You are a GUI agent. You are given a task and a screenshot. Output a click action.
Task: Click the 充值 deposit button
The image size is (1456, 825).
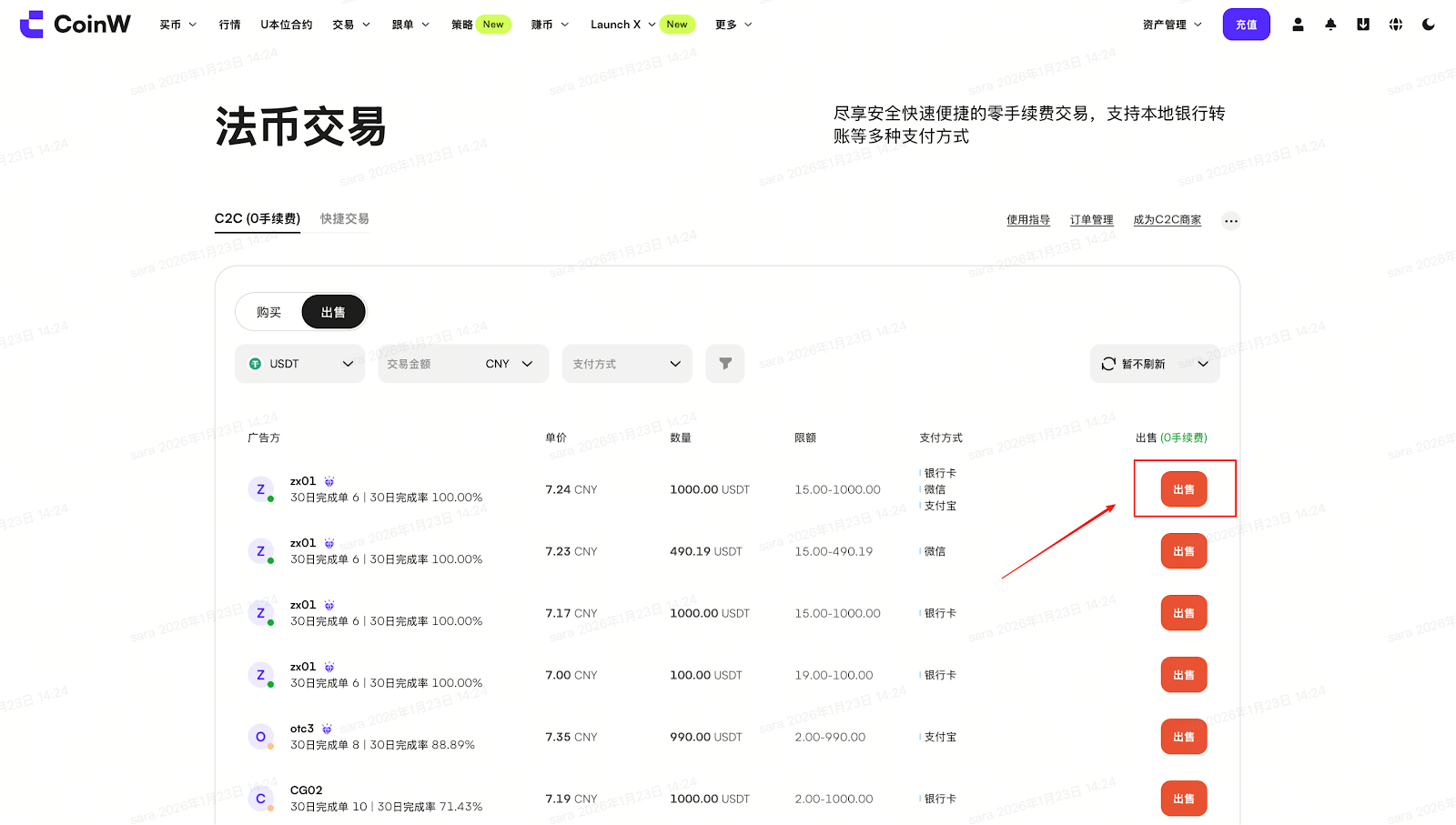tap(1246, 25)
